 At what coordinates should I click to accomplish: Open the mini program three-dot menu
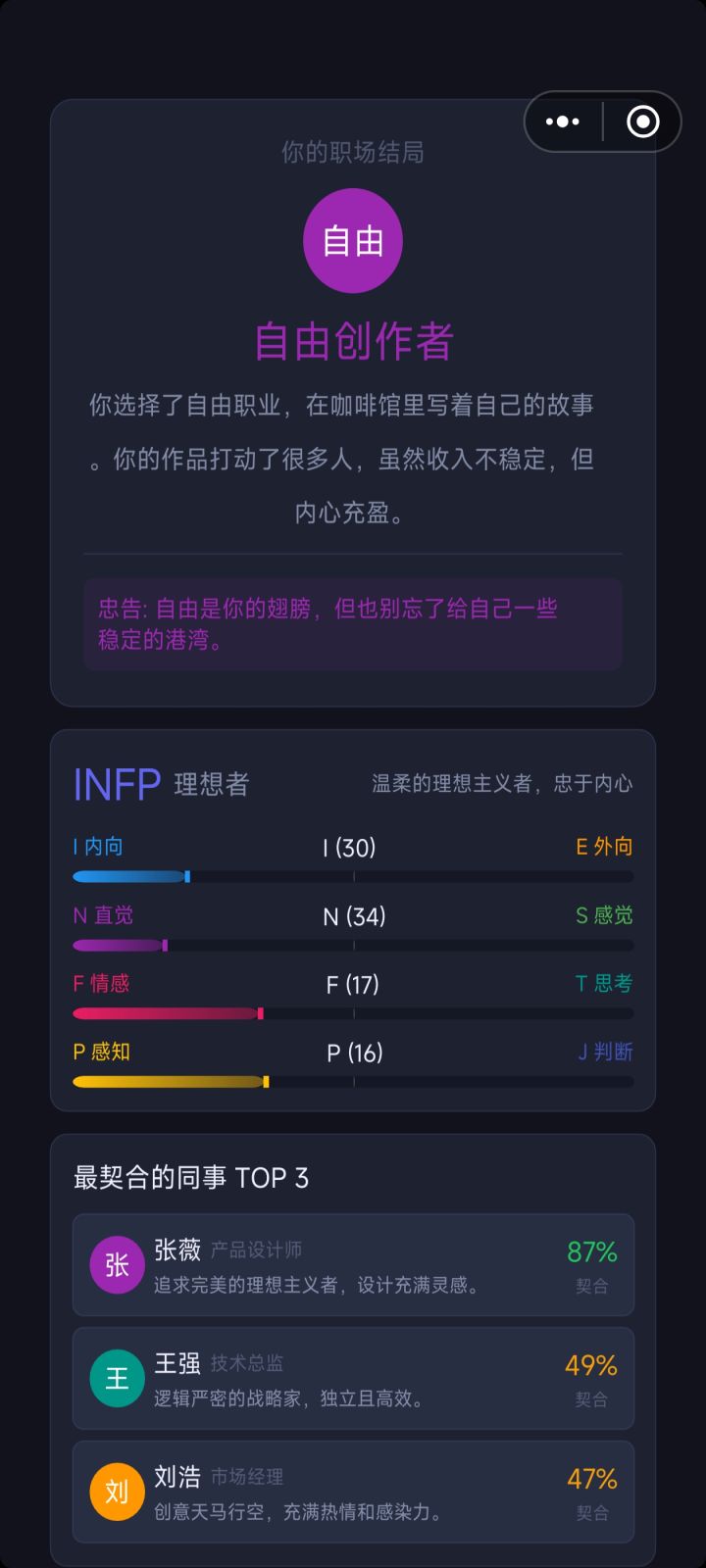(x=563, y=122)
